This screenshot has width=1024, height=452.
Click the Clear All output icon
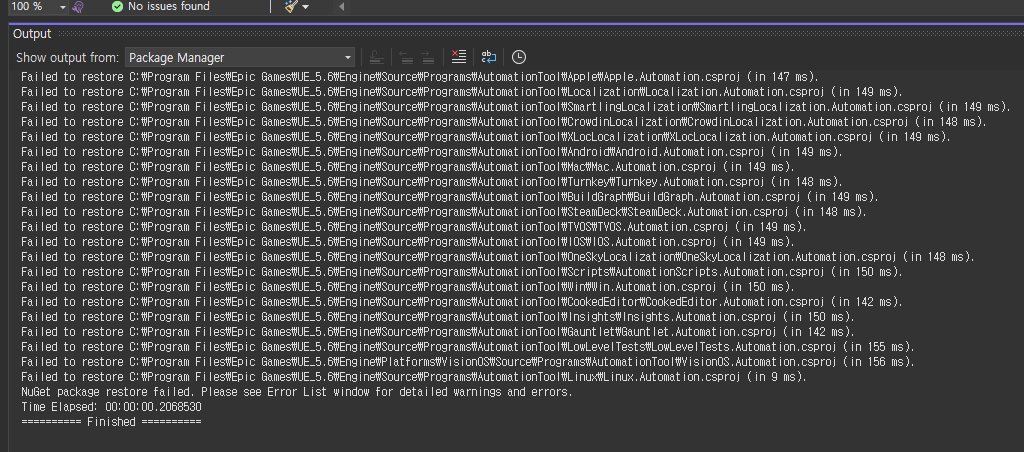tap(458, 57)
